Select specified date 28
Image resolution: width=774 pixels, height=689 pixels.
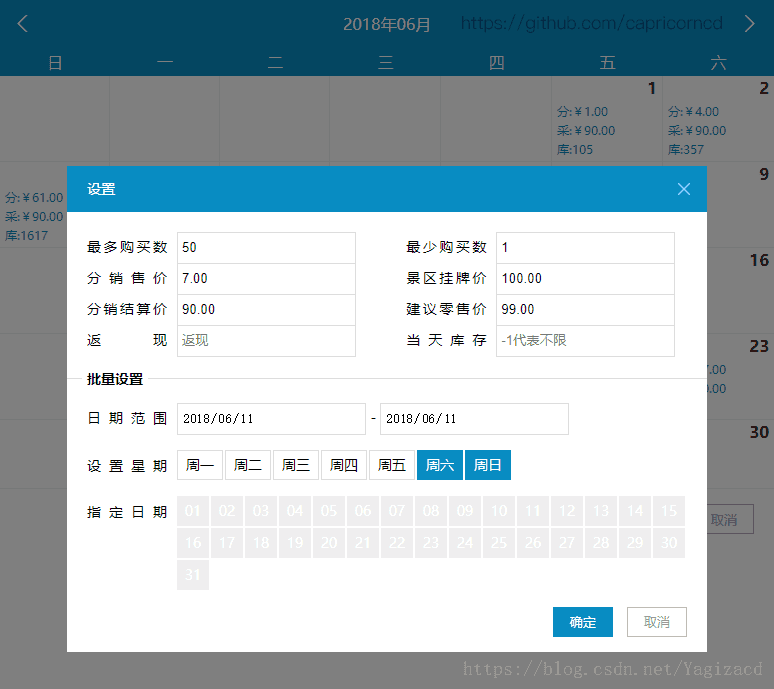(601, 543)
